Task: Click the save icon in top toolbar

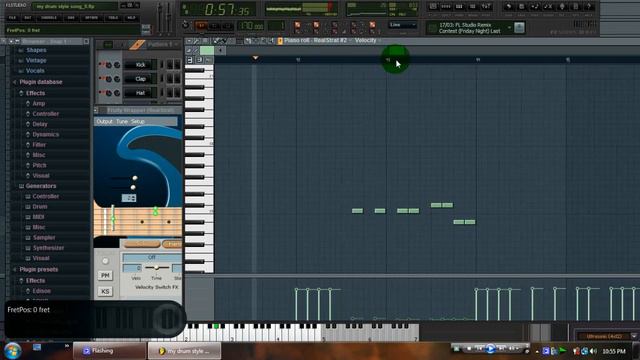Action: click(x=522, y=7)
